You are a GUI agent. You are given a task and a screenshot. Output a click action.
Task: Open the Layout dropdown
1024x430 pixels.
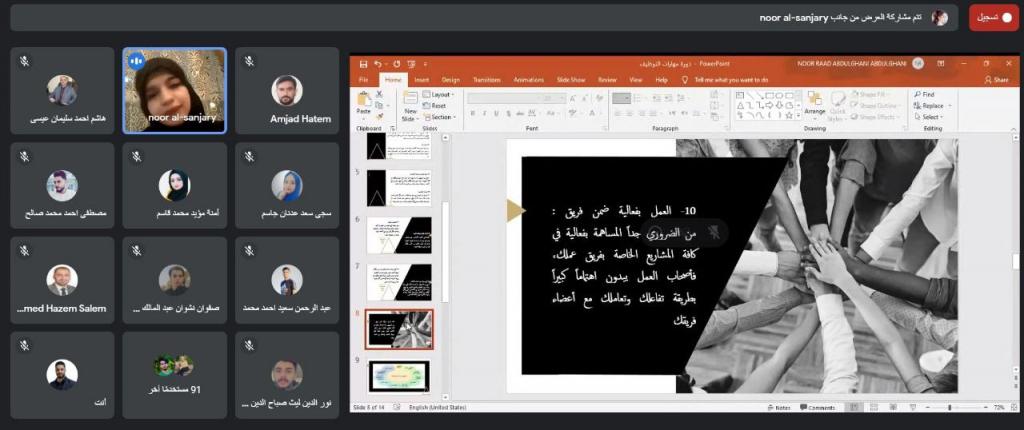[439, 94]
